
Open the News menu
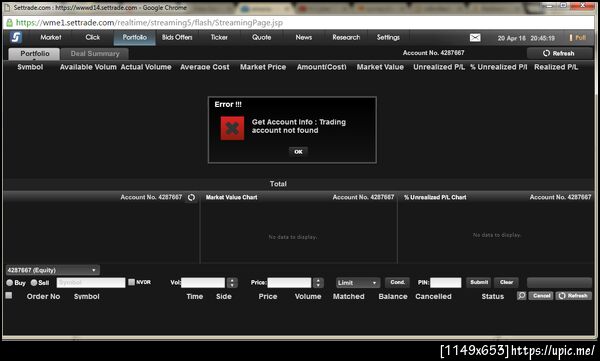tap(303, 38)
